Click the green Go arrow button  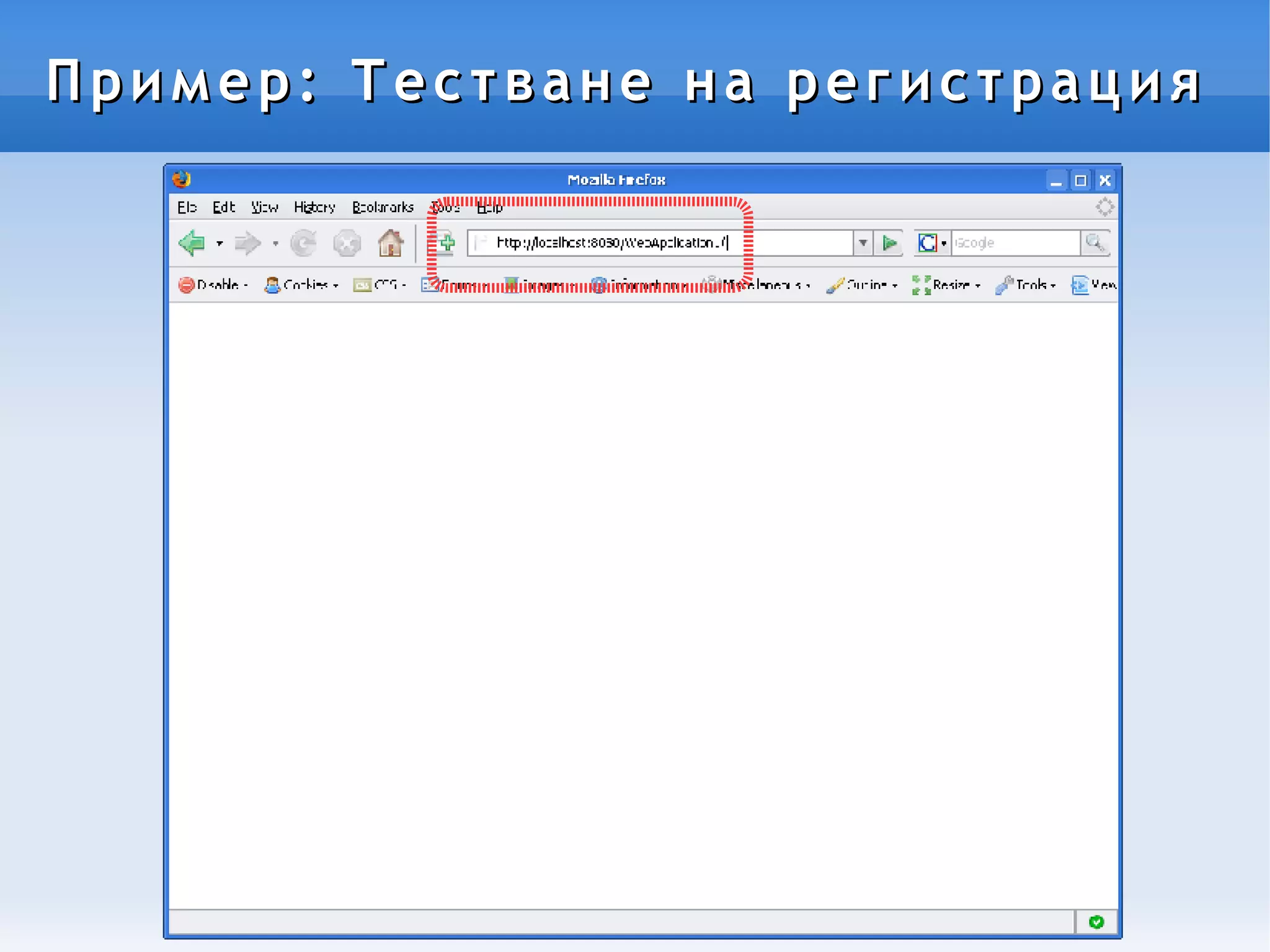(889, 242)
